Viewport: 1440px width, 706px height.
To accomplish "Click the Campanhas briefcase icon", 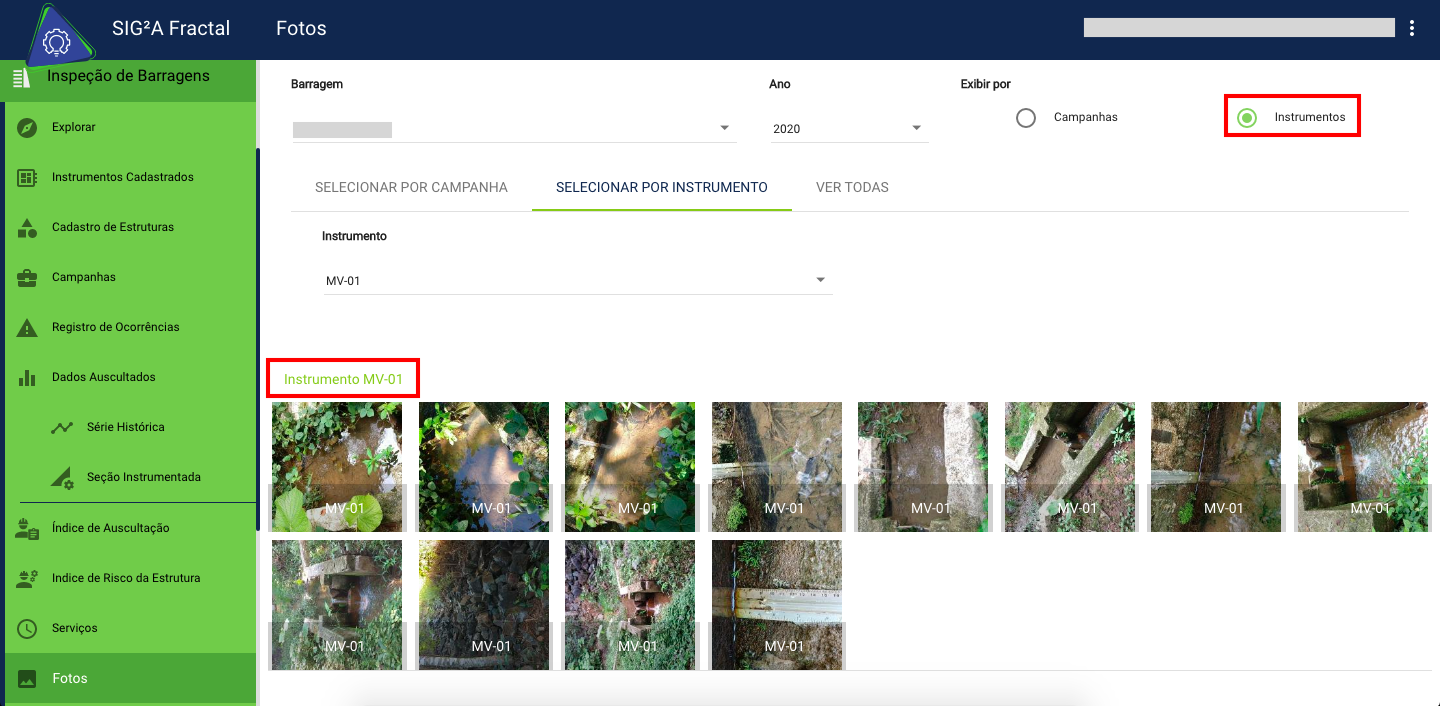I will [27, 277].
